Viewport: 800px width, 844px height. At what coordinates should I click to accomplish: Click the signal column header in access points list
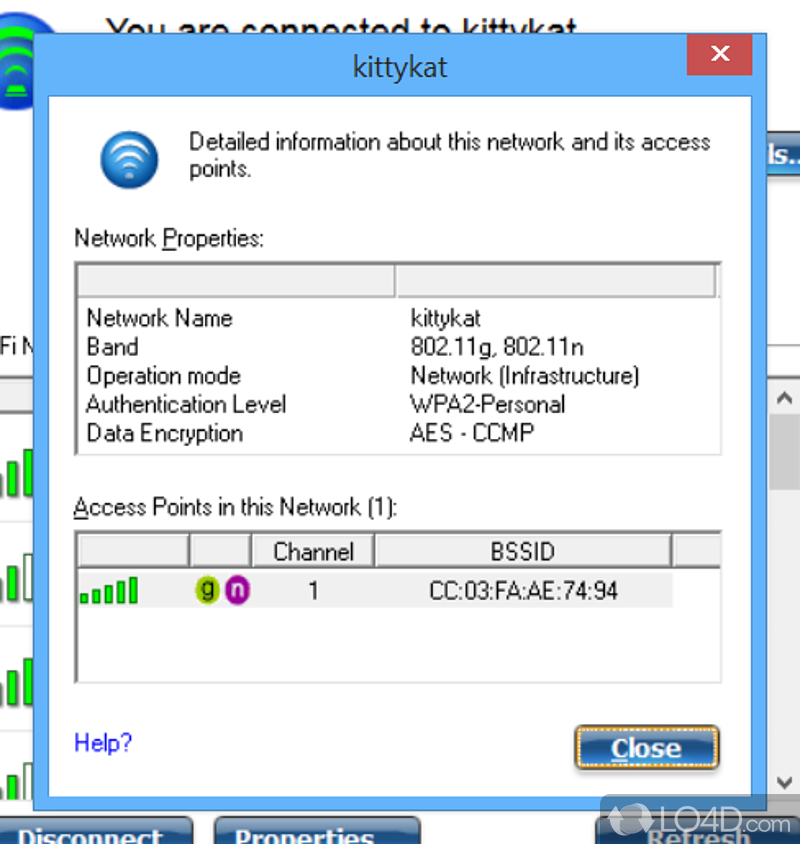point(134,552)
